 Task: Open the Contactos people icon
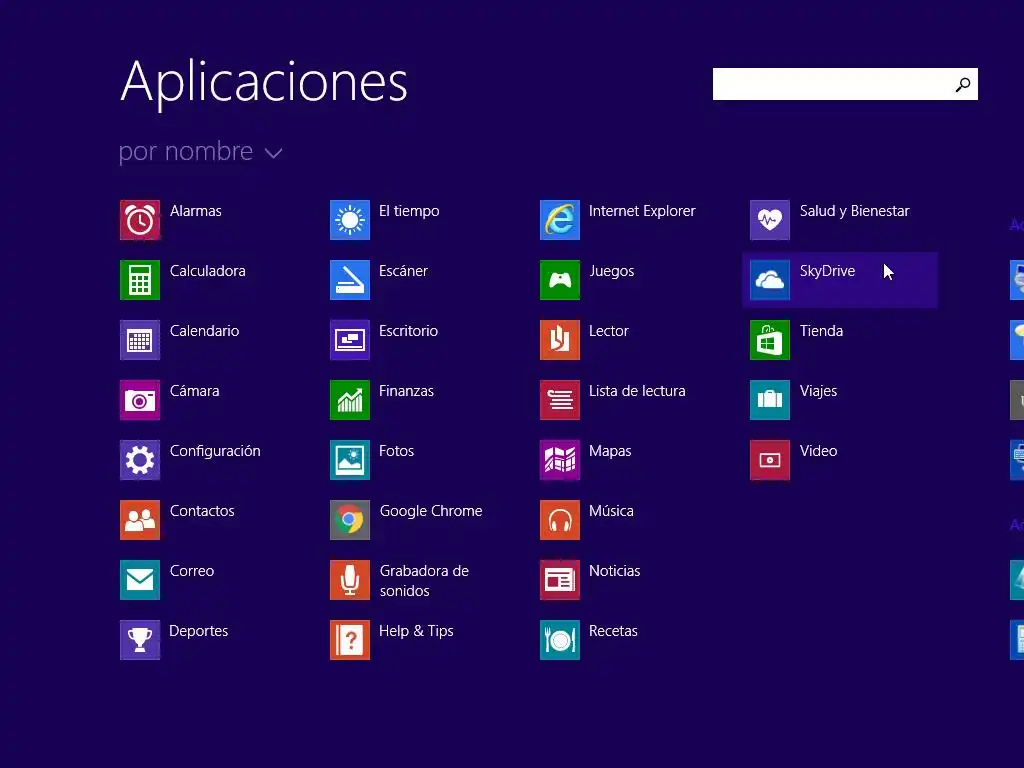click(140, 520)
